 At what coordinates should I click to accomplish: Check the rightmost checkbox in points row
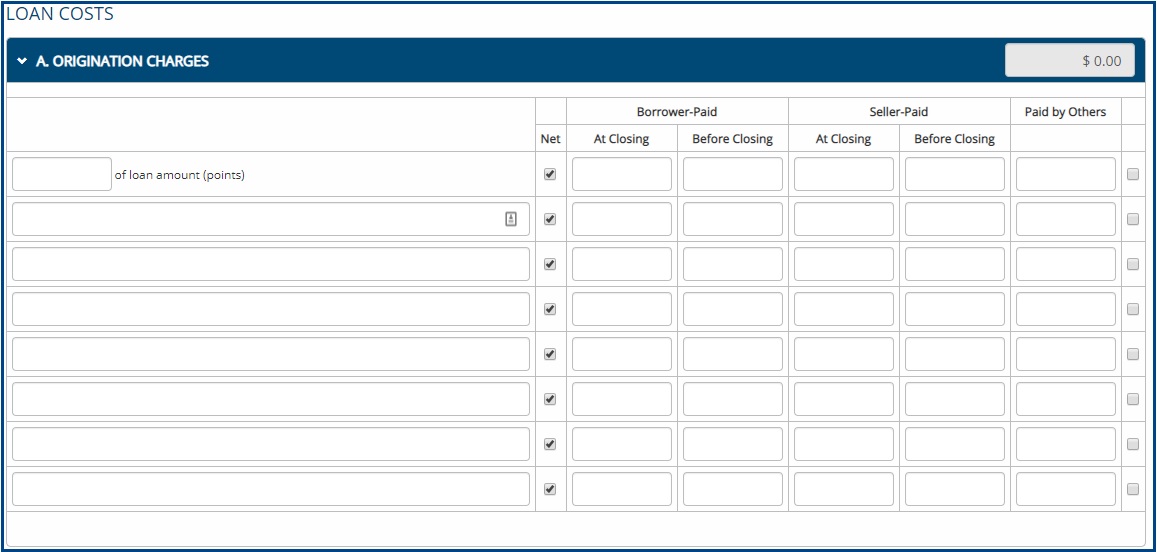coord(1133,174)
